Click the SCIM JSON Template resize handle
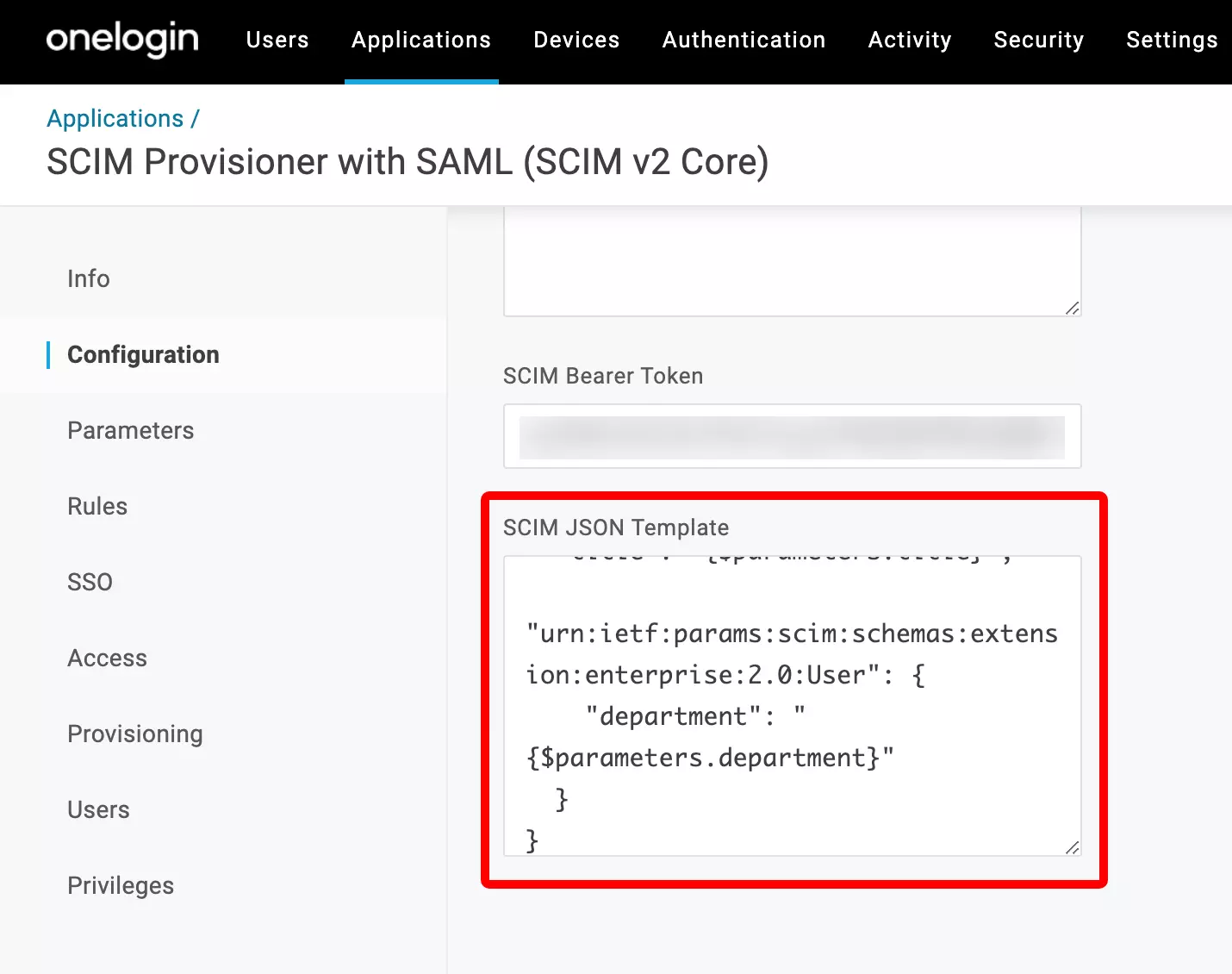Screen dimensions: 1232x974 [1072, 847]
